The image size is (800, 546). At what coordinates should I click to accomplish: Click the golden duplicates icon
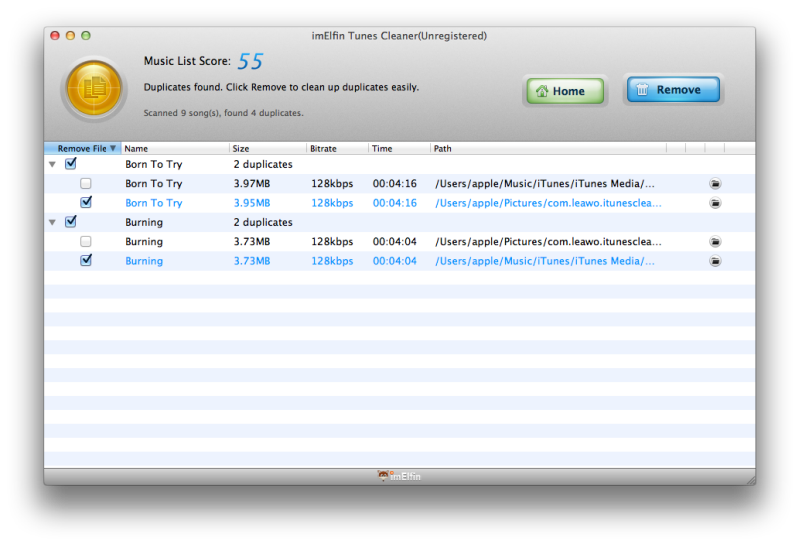pos(94,88)
